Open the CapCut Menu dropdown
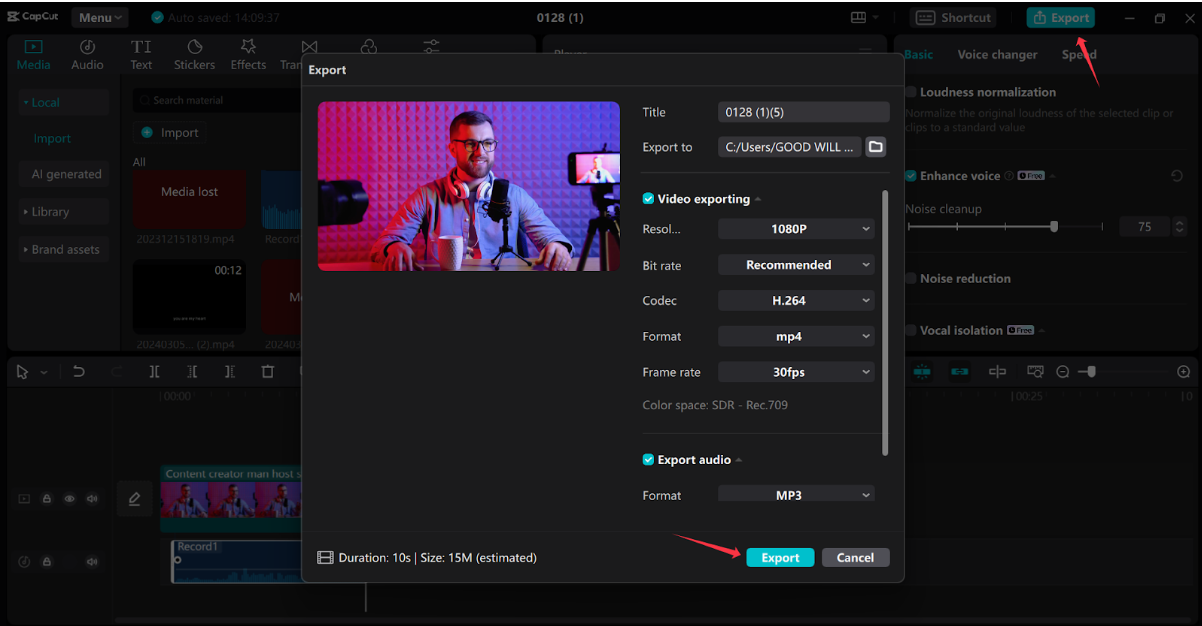The width and height of the screenshot is (1202, 626). (100, 18)
